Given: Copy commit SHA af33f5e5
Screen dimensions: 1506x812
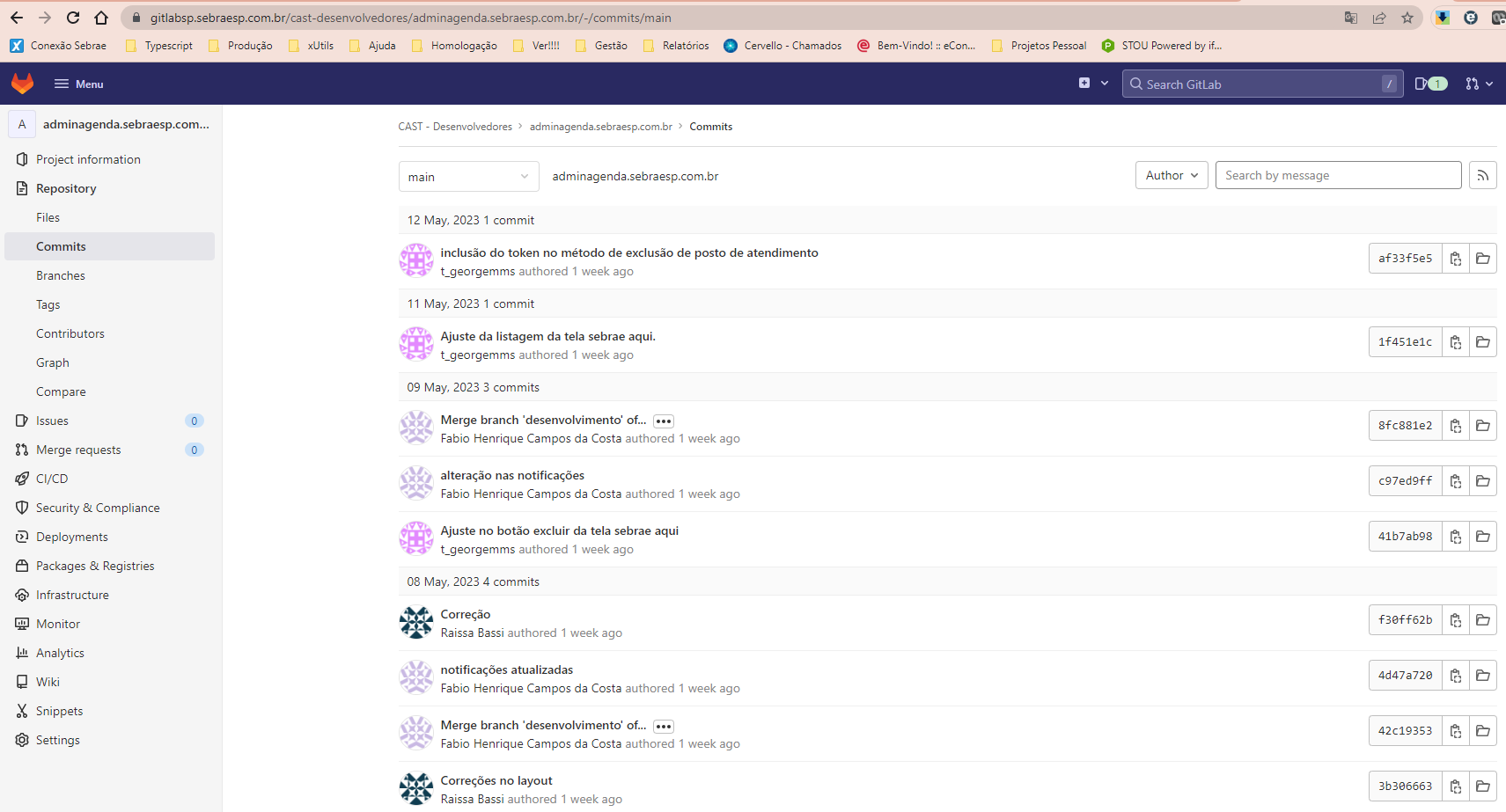Looking at the screenshot, I should (1456, 259).
